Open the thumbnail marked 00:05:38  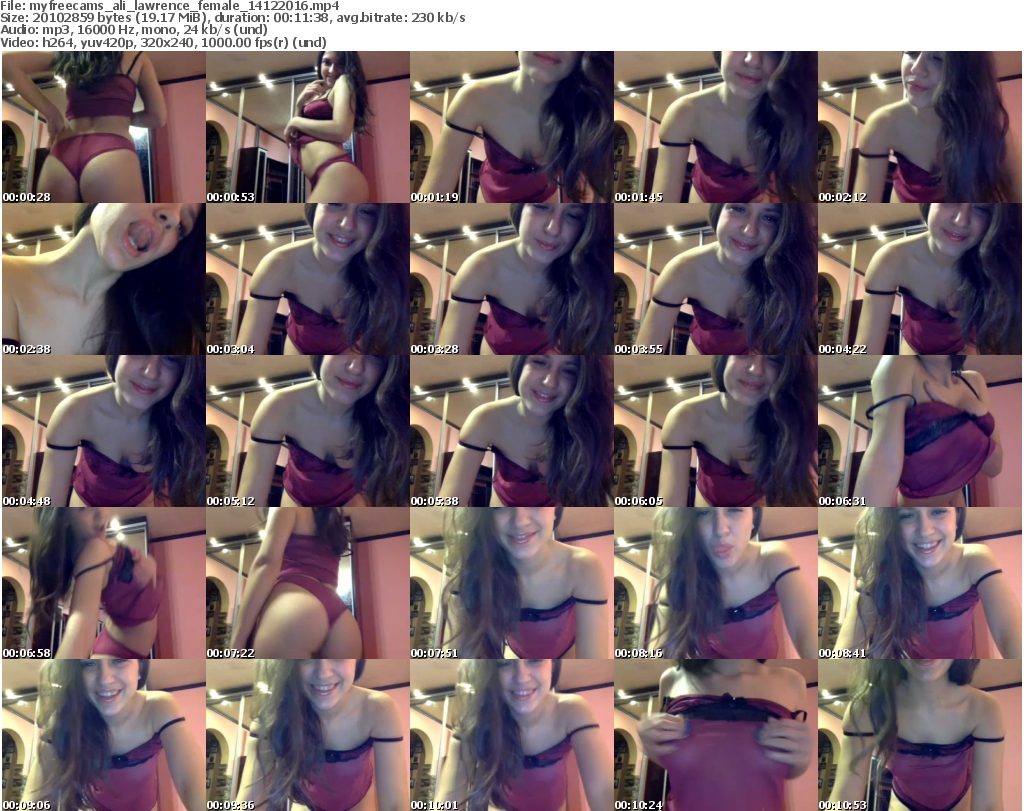[511, 432]
